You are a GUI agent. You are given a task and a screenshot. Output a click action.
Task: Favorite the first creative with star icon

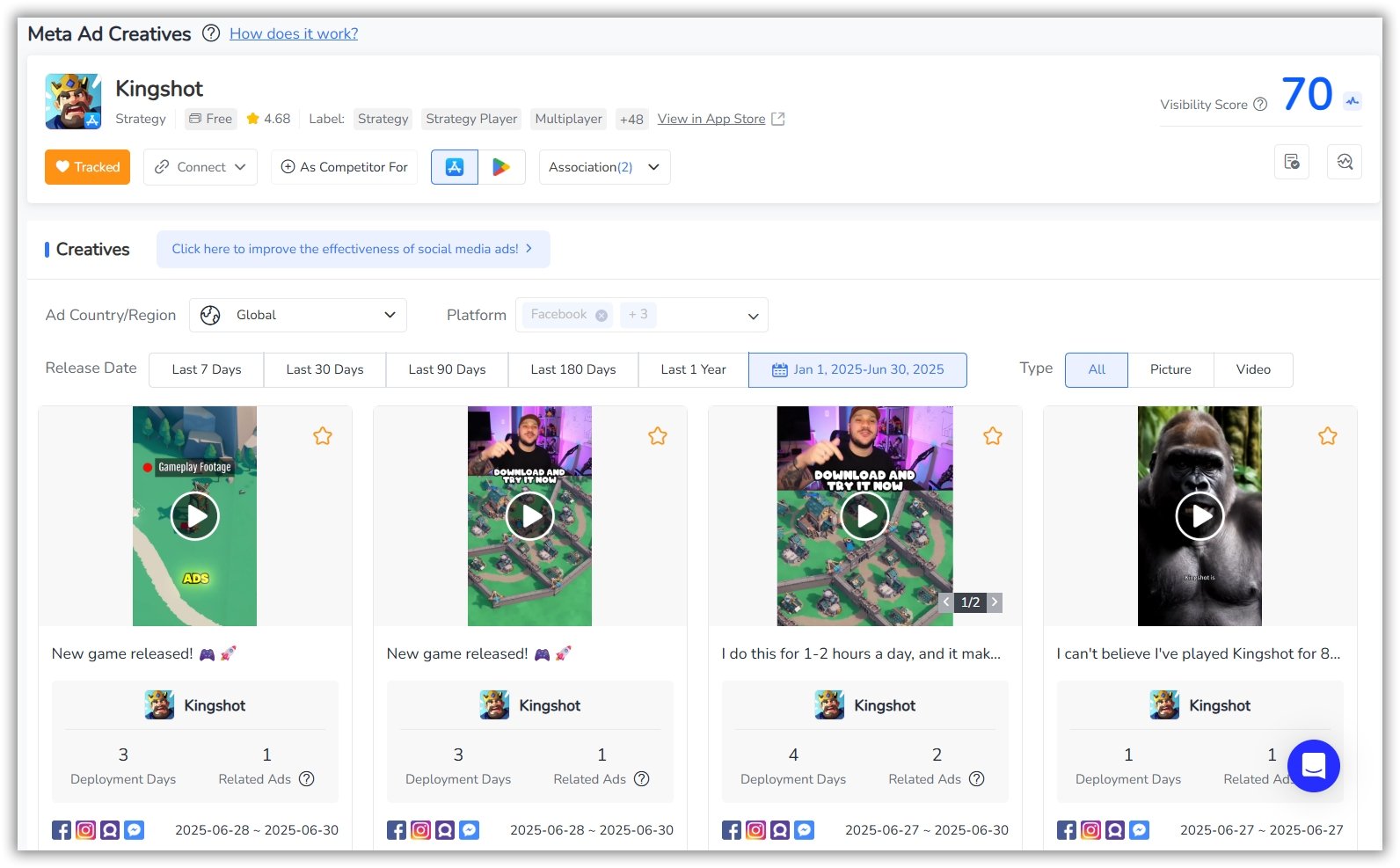coord(323,435)
